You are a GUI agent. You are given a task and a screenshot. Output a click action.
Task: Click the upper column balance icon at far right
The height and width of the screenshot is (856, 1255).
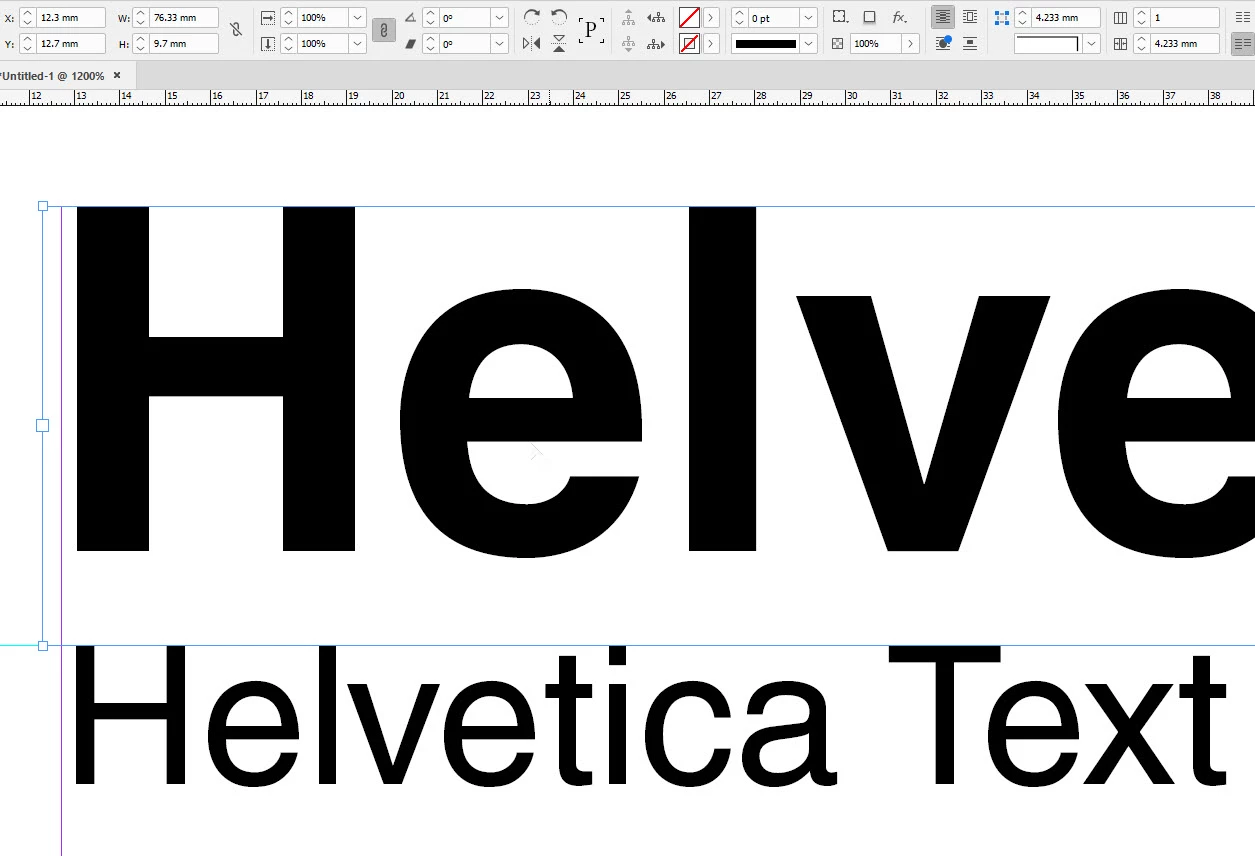pyautogui.click(x=1243, y=17)
